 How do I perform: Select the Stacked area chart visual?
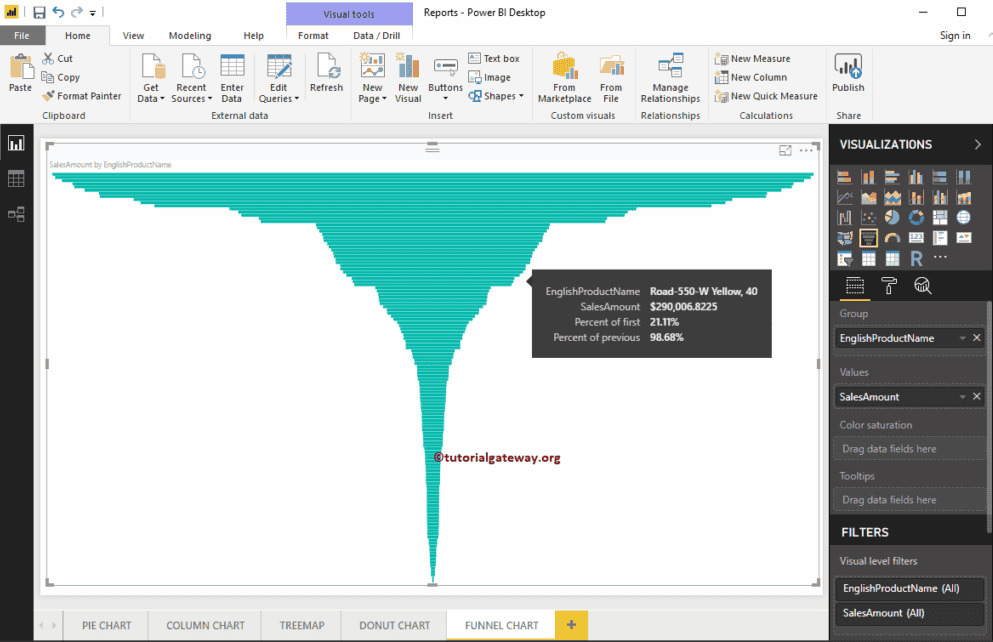coord(892,197)
